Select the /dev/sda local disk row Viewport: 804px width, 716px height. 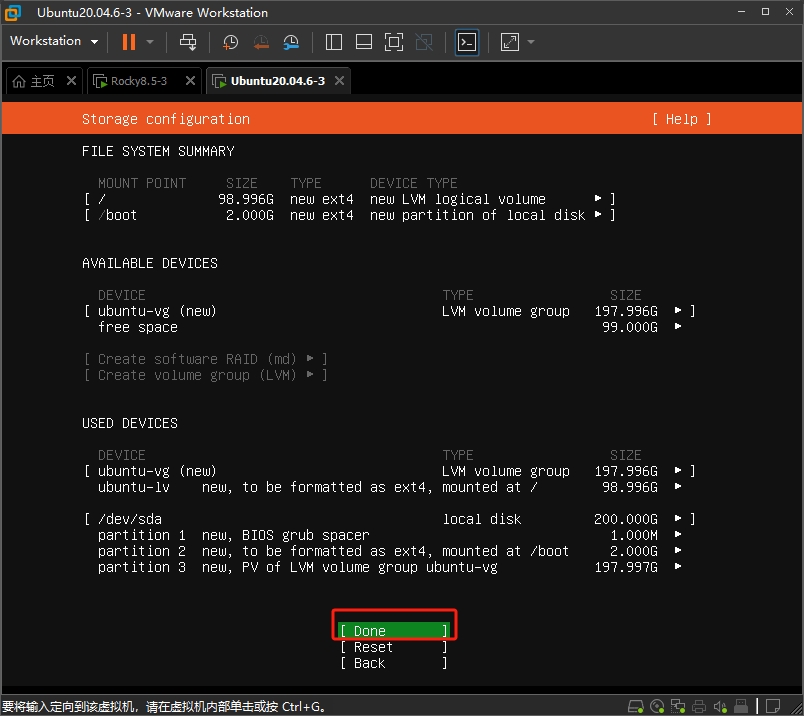(x=389, y=519)
